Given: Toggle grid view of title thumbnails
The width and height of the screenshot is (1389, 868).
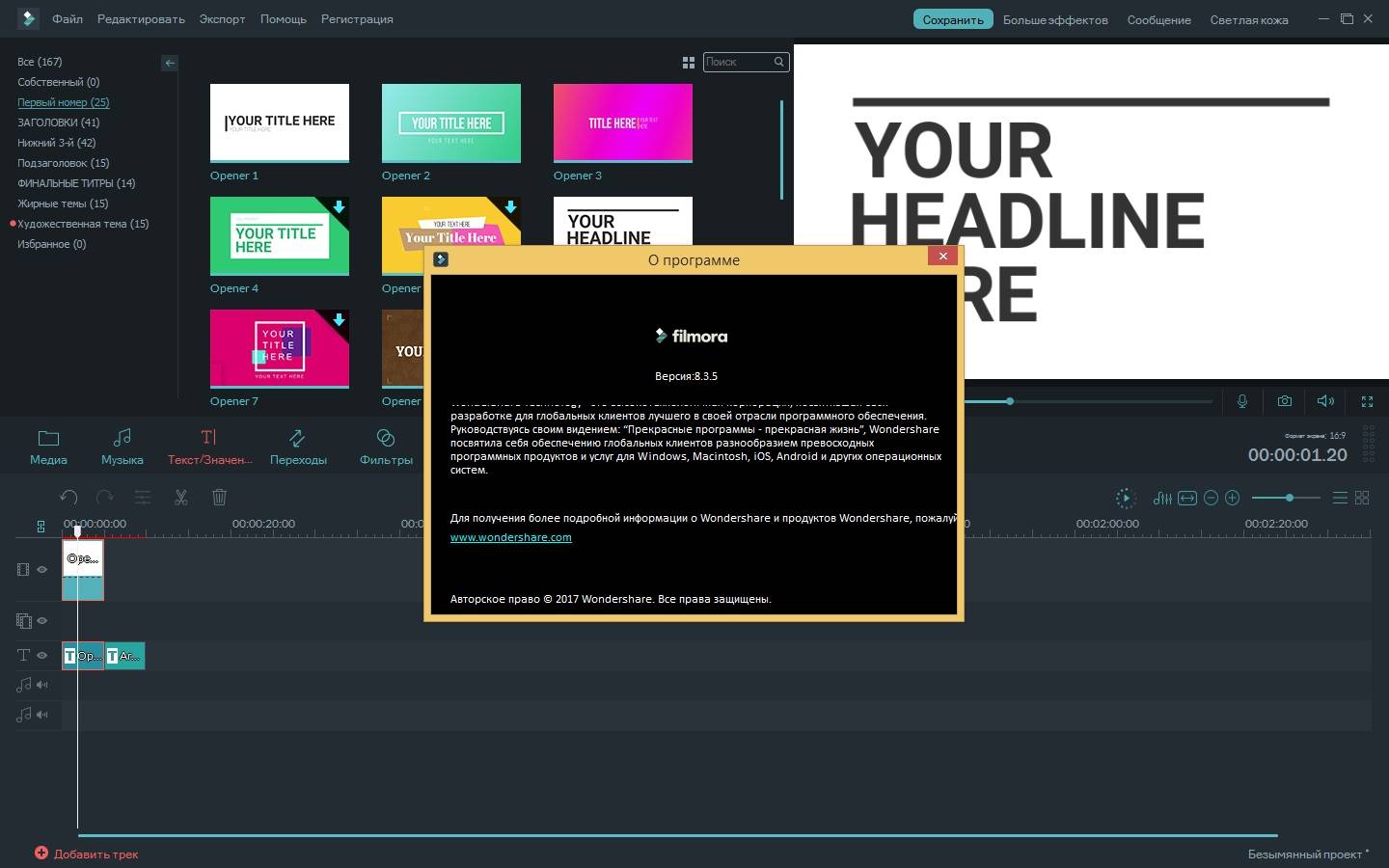Looking at the screenshot, I should click(x=689, y=63).
